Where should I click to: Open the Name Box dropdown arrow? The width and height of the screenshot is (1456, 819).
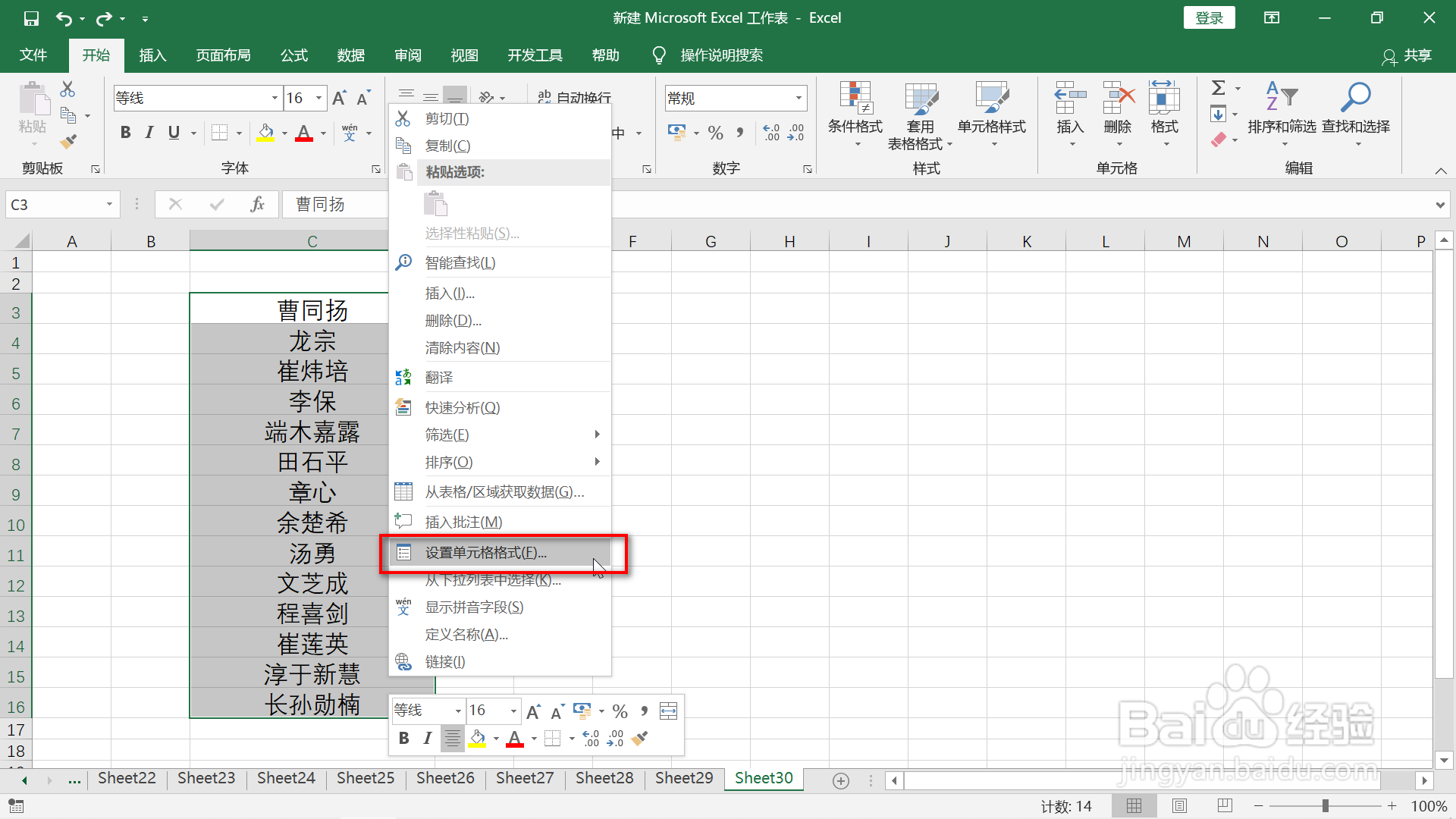coord(109,204)
